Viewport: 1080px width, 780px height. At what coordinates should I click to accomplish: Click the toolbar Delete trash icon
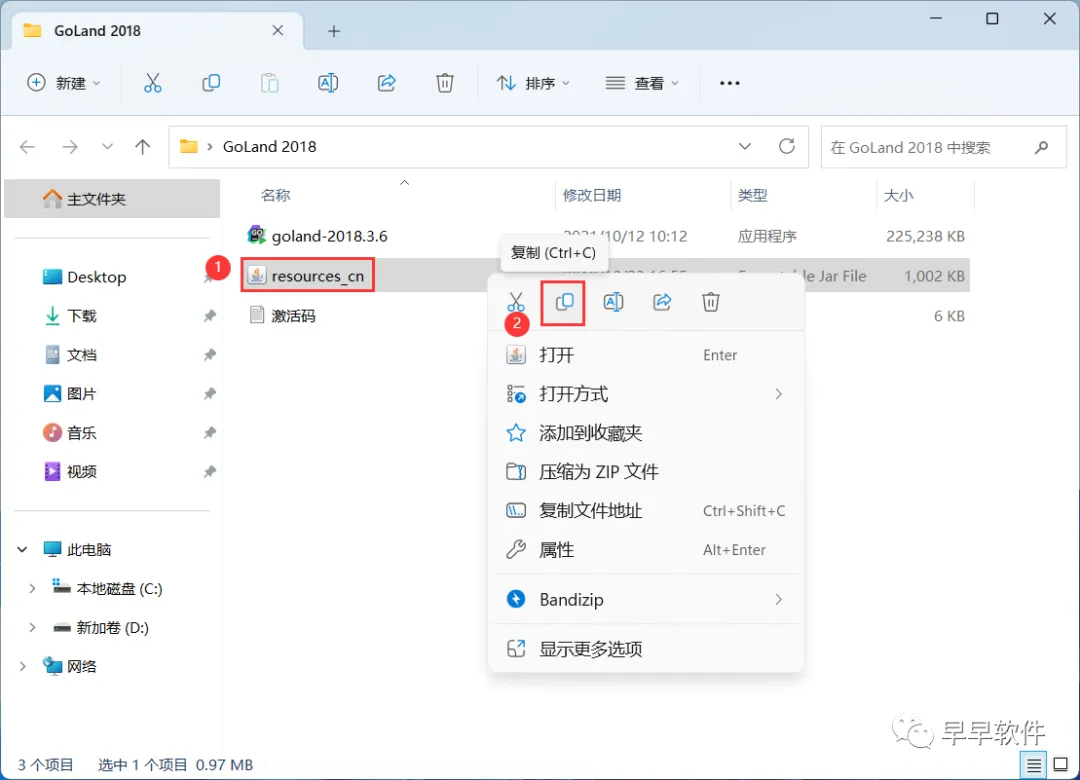coord(445,83)
